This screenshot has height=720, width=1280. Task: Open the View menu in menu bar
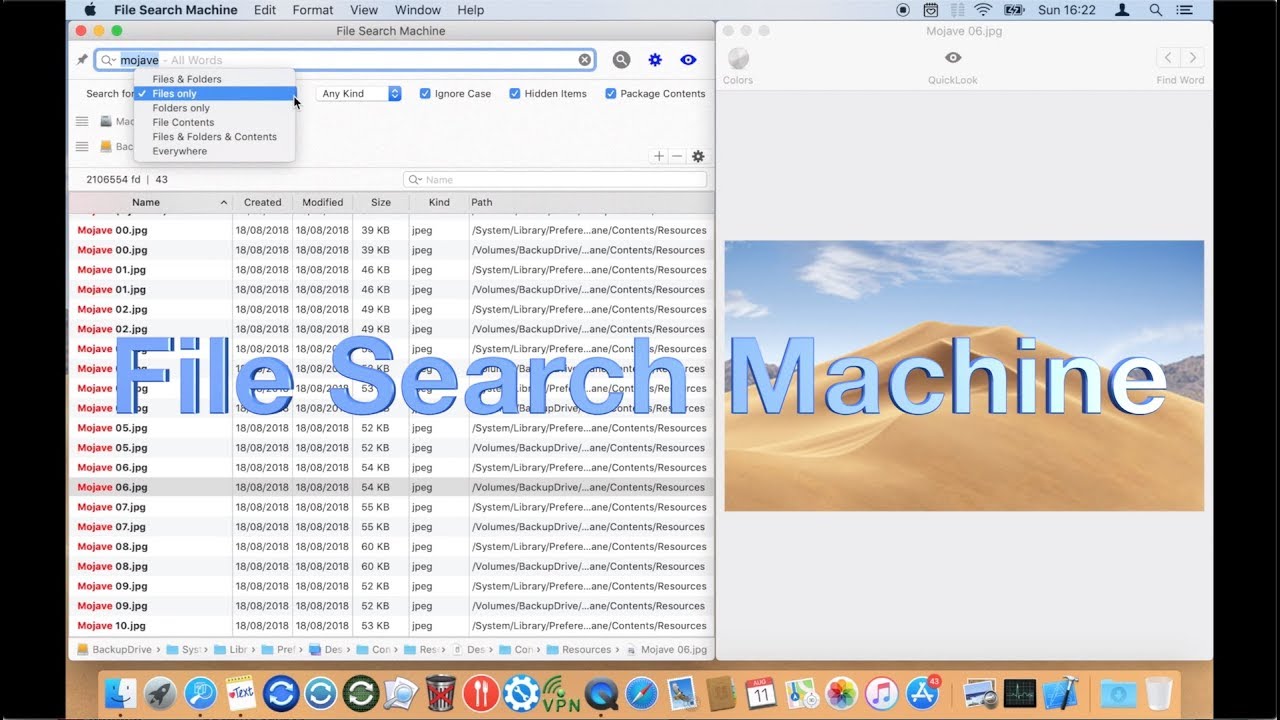[364, 10]
